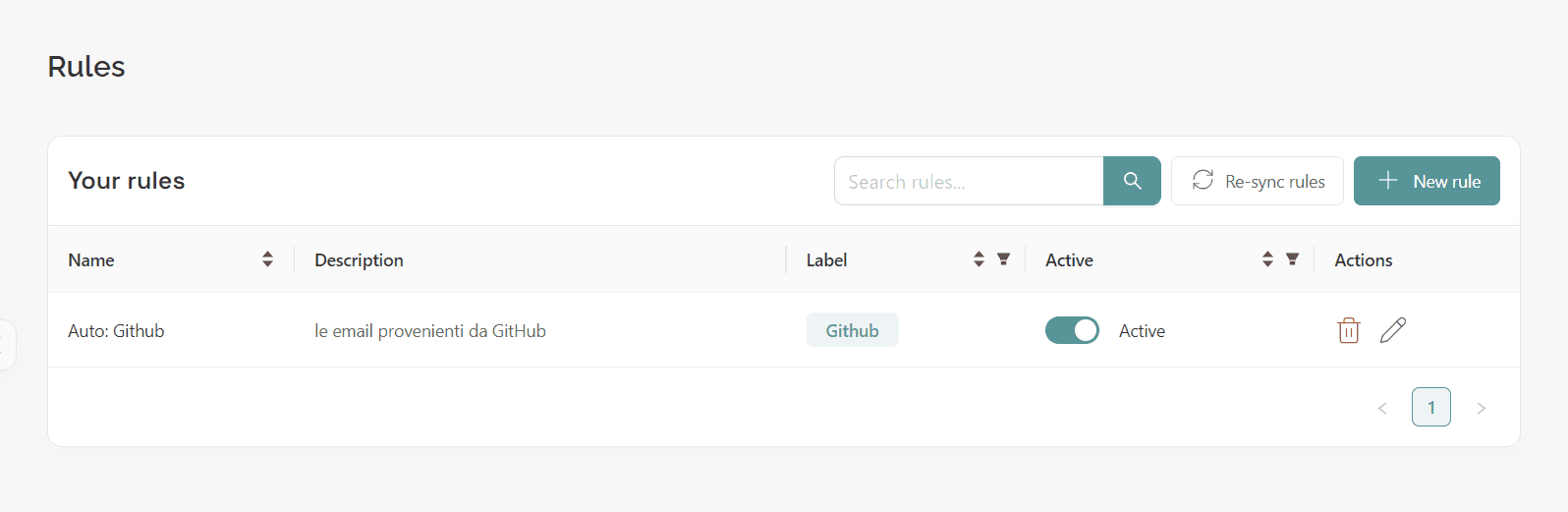Screen dimensions: 1568x512
Task: Edit the Auto: Github rule with pencil icon
Action: 1393,330
